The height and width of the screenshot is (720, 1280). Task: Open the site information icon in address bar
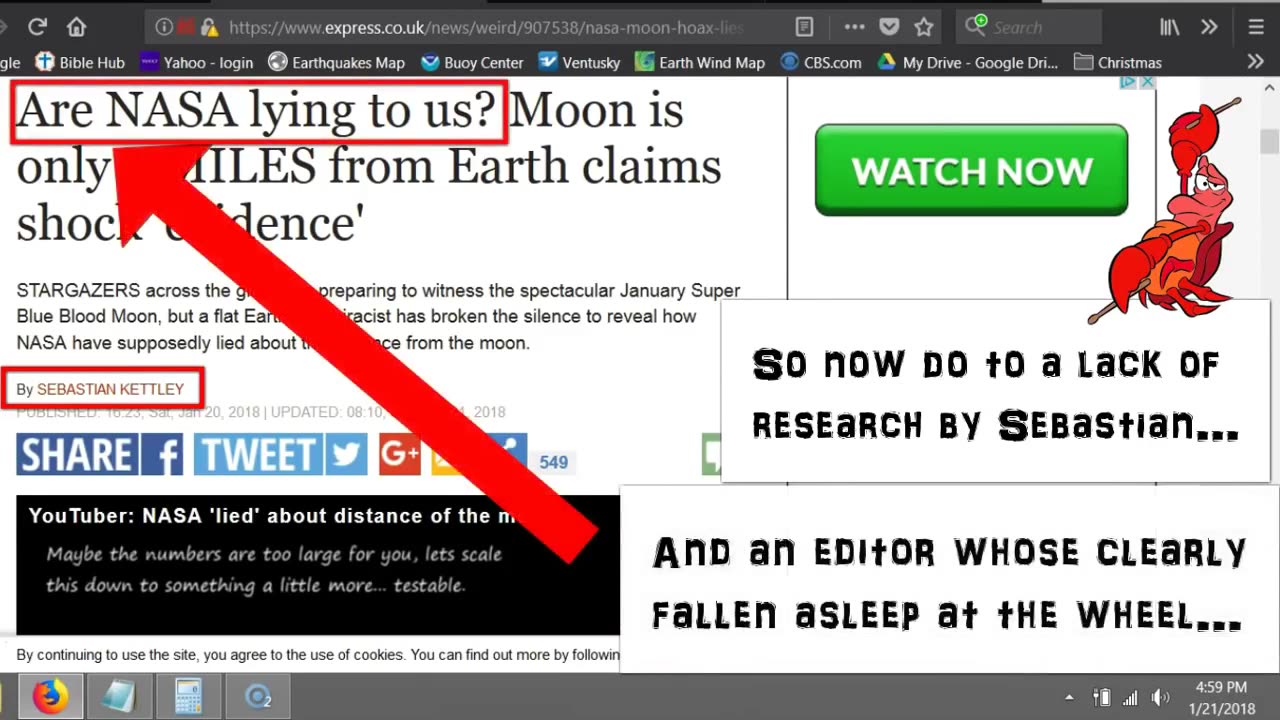(x=164, y=27)
